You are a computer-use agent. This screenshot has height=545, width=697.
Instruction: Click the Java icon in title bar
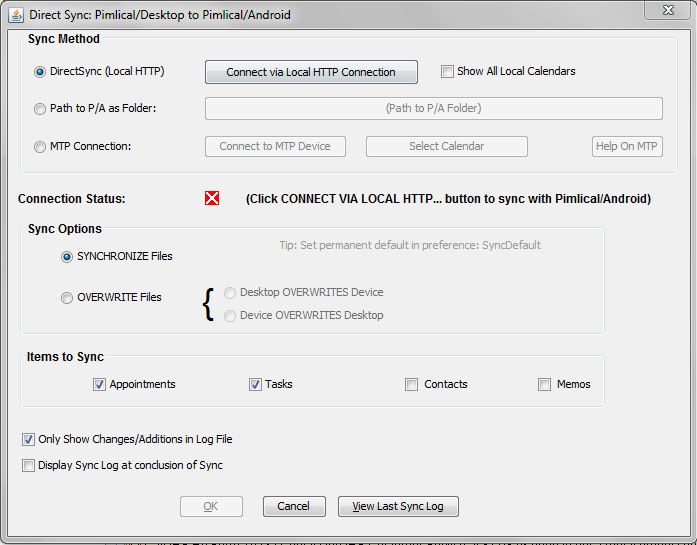[x=16, y=15]
